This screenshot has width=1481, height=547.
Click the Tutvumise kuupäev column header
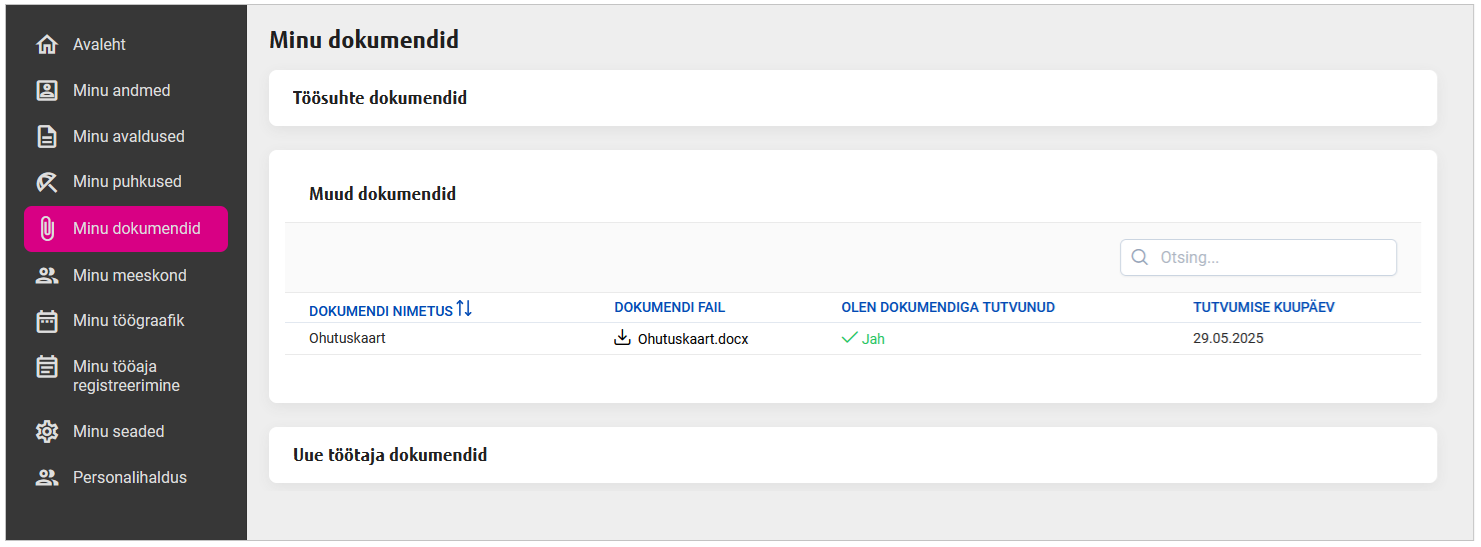[x=1263, y=308]
